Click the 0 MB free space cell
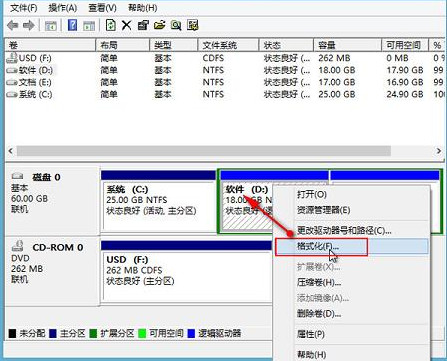This screenshot has width=447, height=361. coord(397,58)
